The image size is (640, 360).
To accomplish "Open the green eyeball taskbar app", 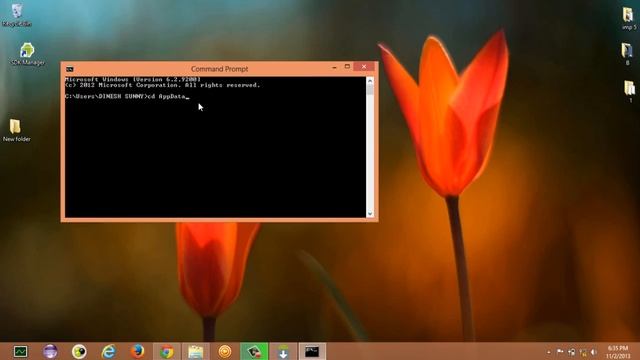I will 79,351.
